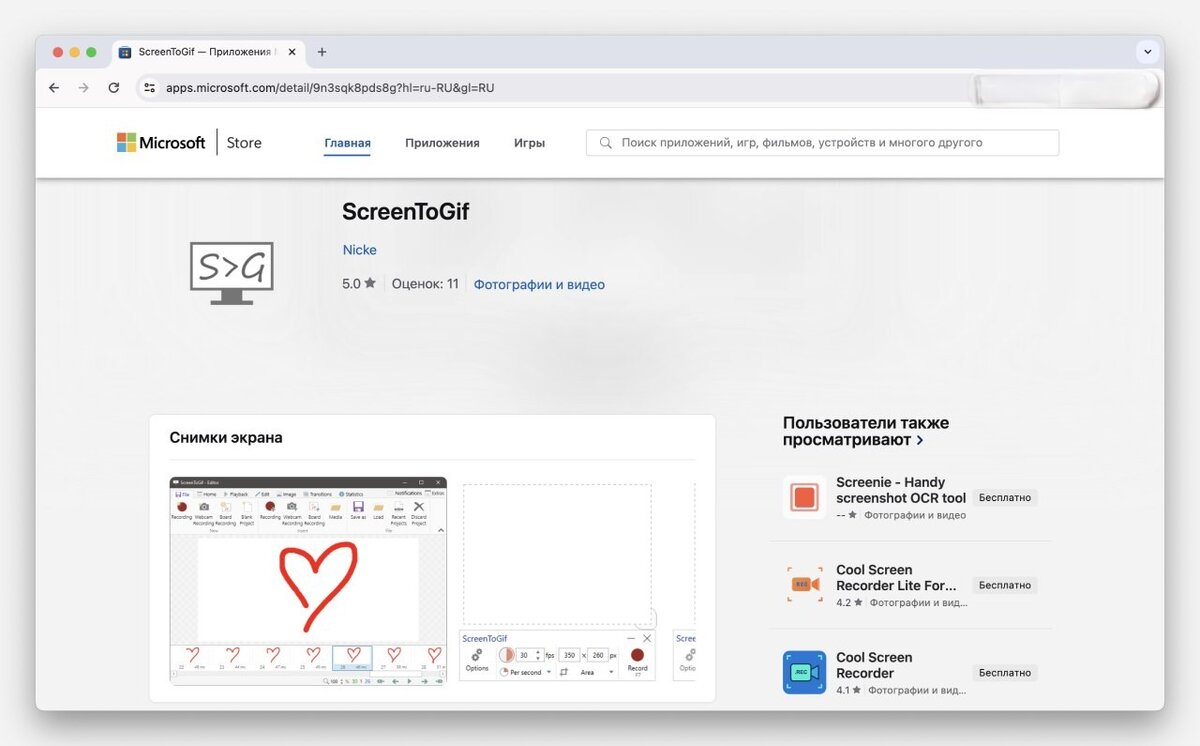The height and width of the screenshot is (746, 1200).
Task: Go back using the browser back arrow
Action: (x=54, y=88)
